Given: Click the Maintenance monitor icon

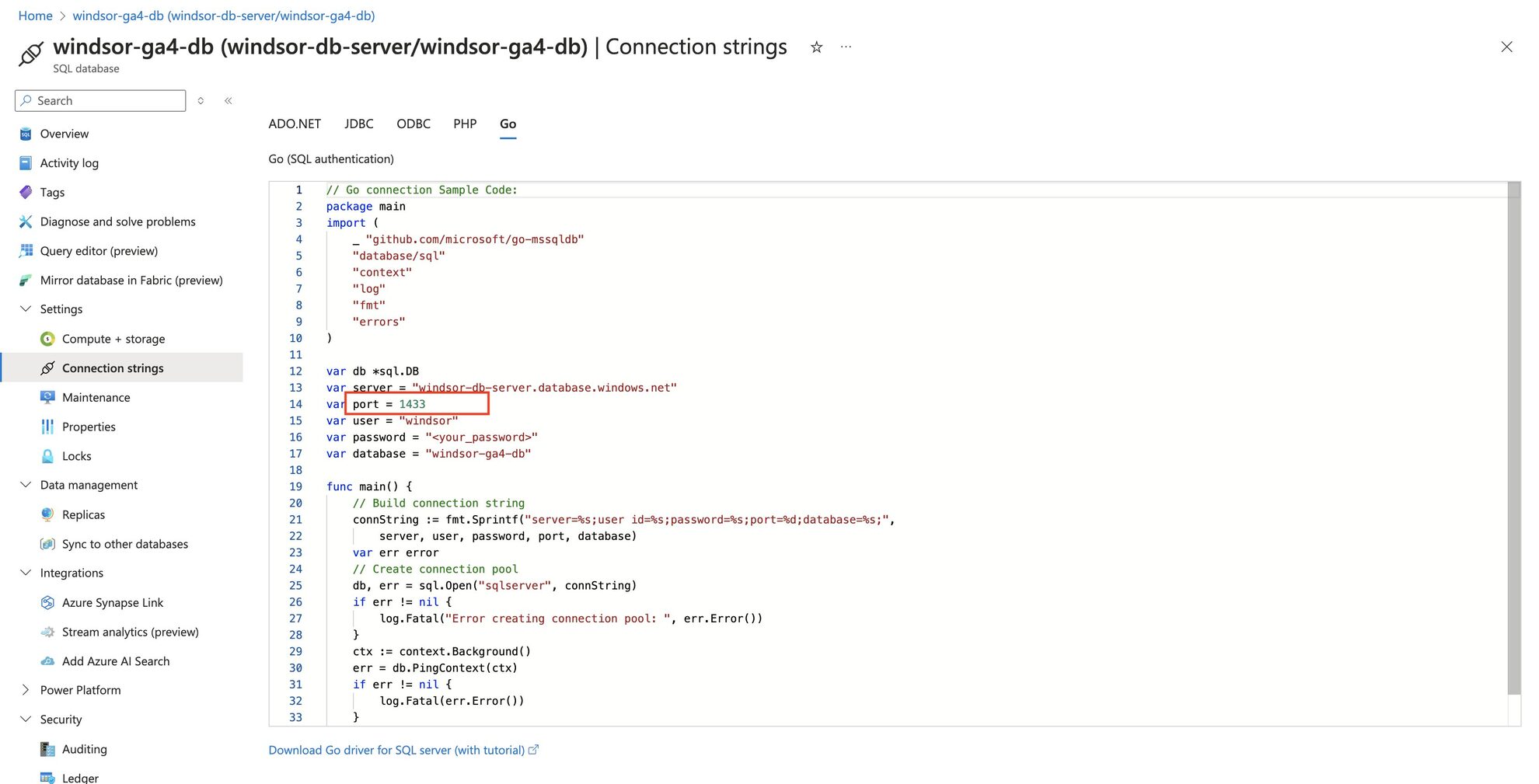Looking at the screenshot, I should click(47, 397).
